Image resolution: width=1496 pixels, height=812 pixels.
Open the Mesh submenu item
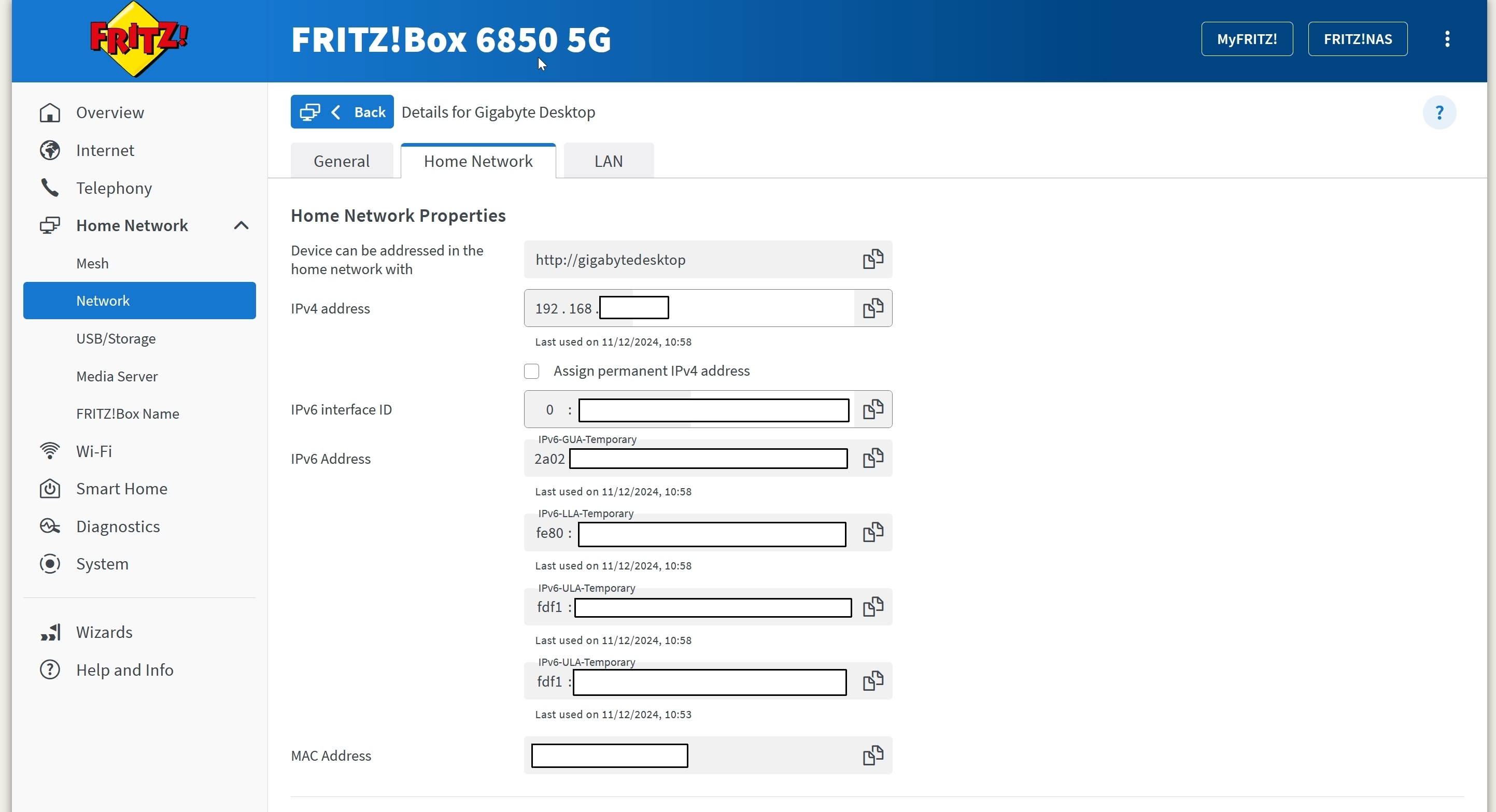point(92,263)
